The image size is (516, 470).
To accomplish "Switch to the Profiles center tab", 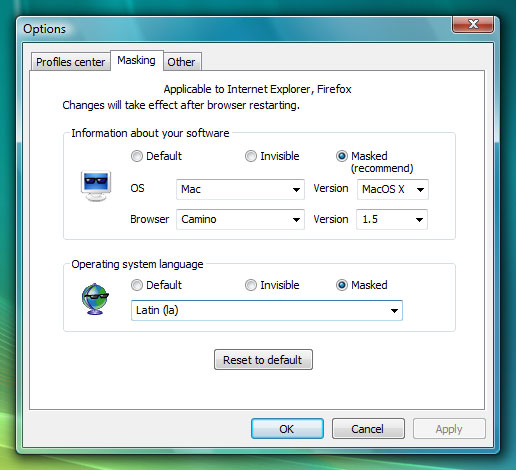I will tap(70, 62).
